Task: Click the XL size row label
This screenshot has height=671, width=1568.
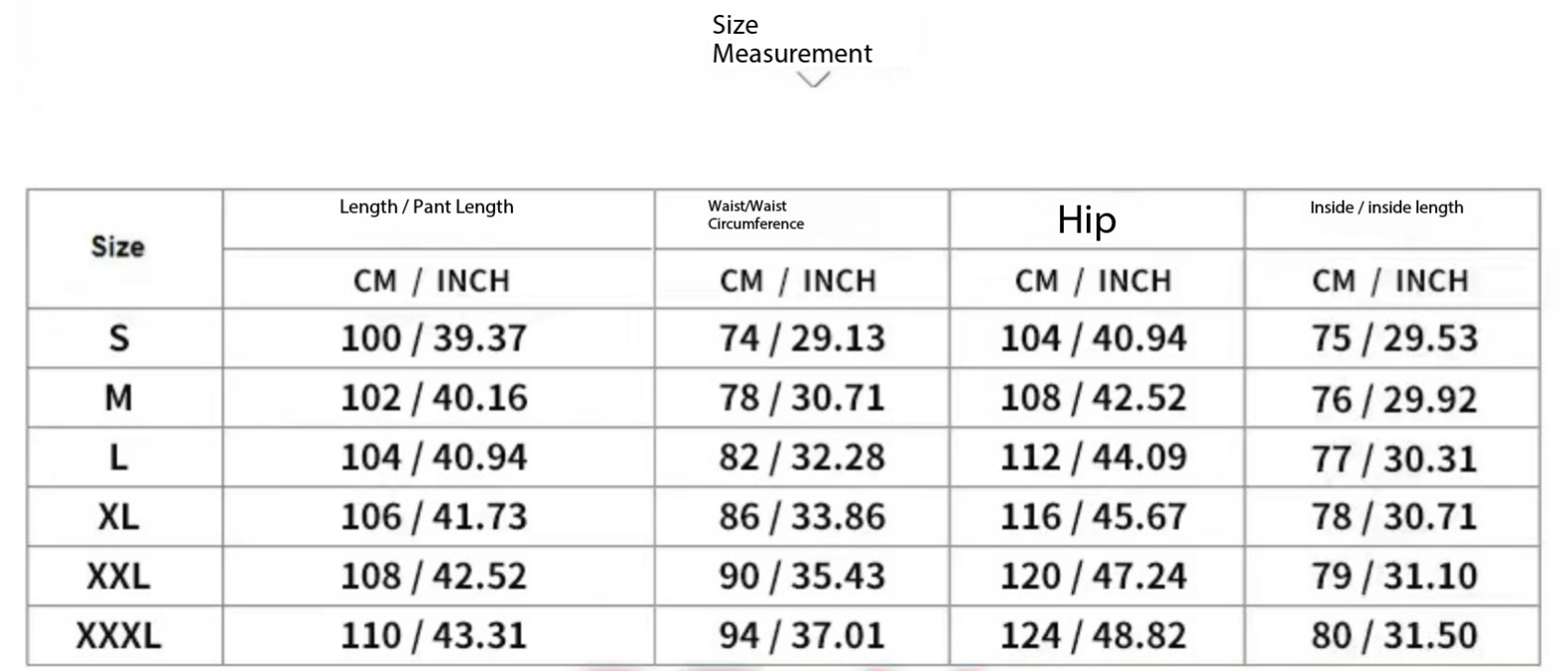Action: [x=118, y=516]
